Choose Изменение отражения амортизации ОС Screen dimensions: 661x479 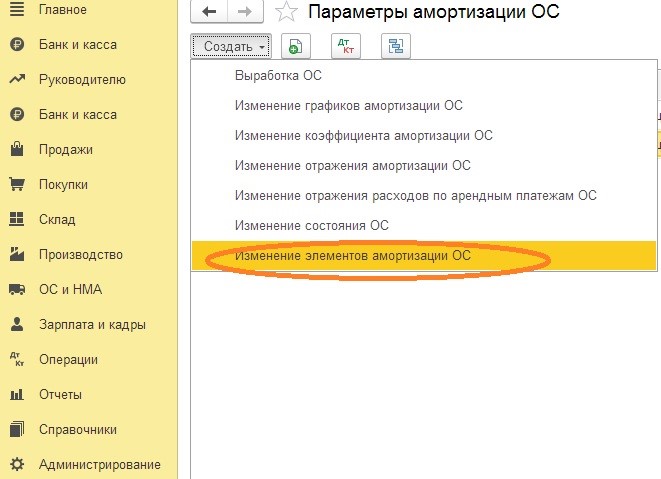[x=424, y=165]
